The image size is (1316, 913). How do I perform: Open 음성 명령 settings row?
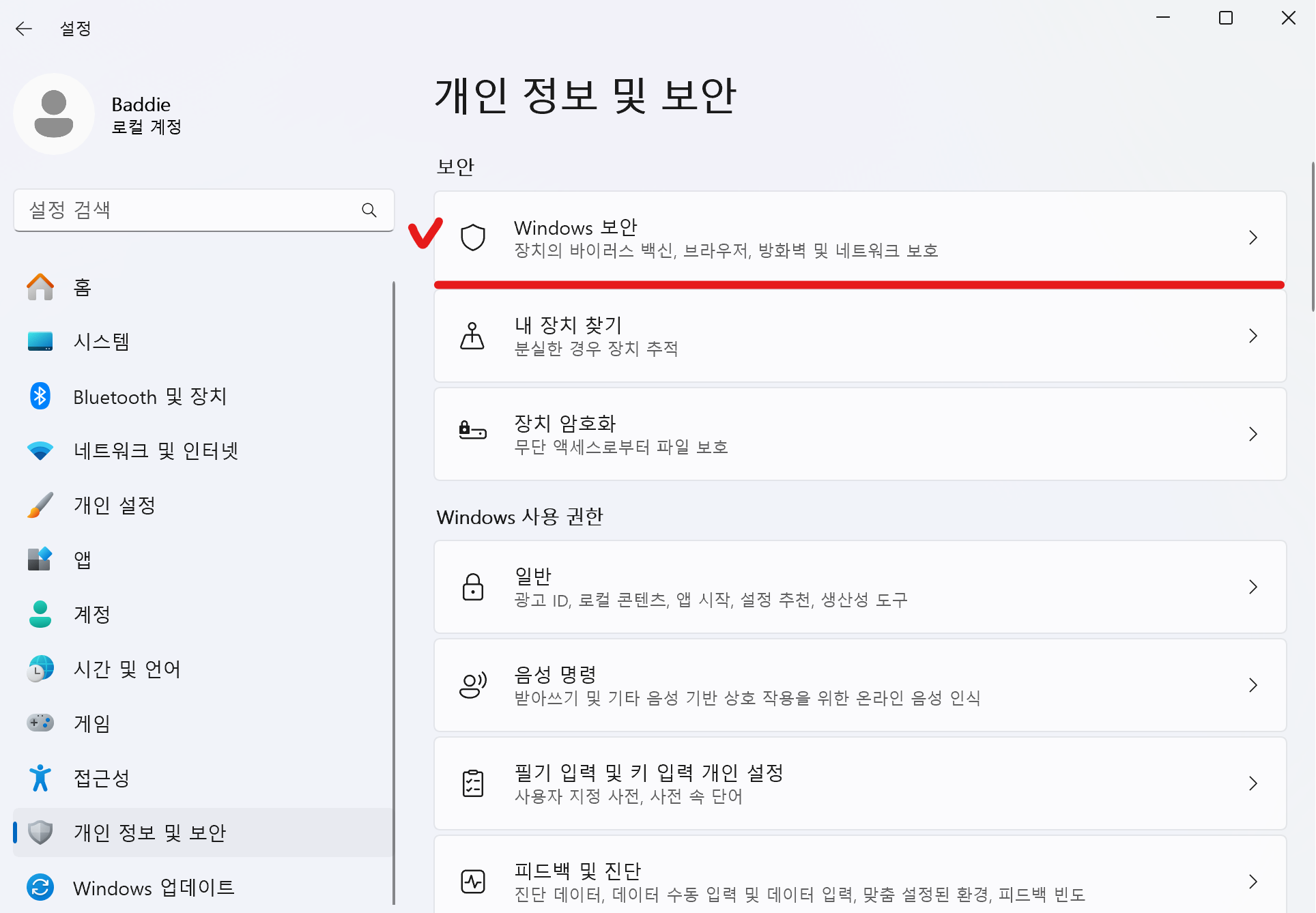pos(860,685)
